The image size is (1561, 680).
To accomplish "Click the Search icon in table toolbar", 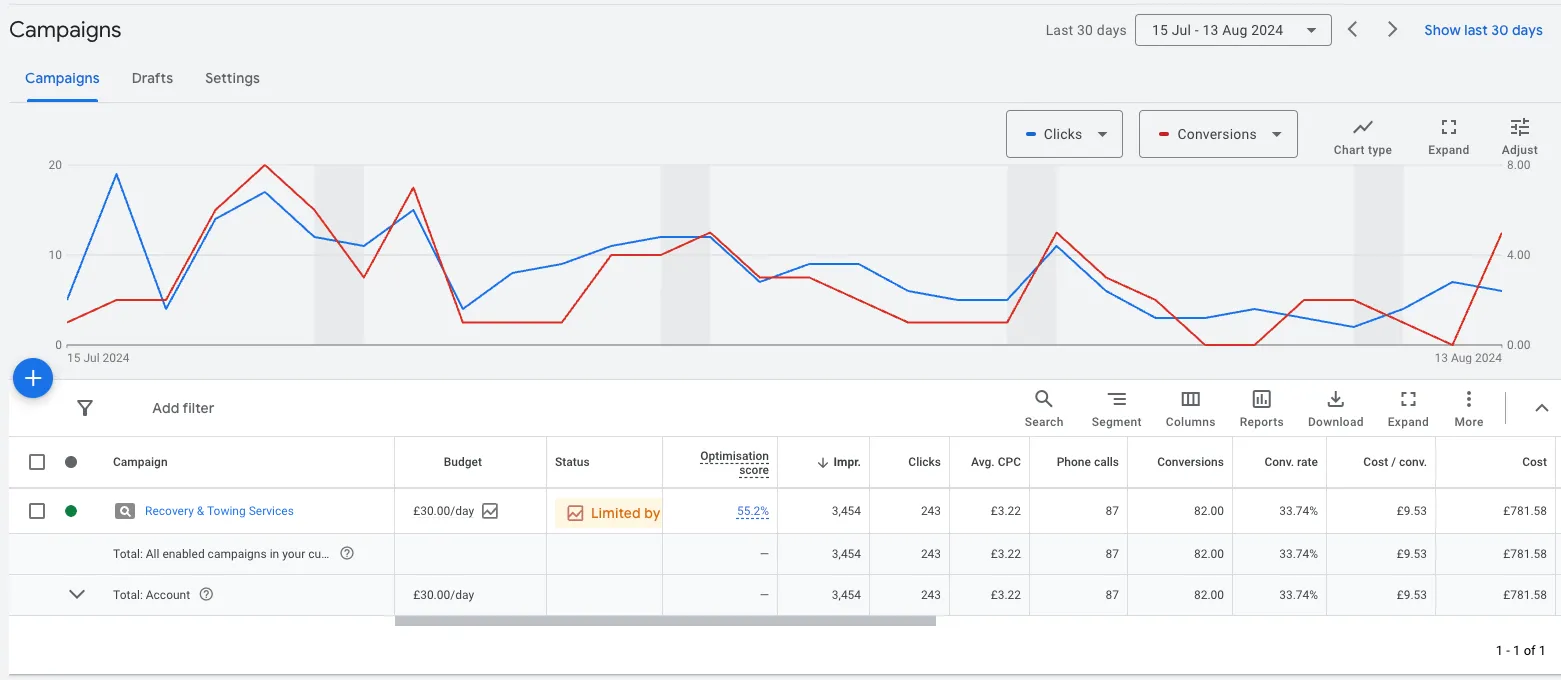I will click(1043, 408).
